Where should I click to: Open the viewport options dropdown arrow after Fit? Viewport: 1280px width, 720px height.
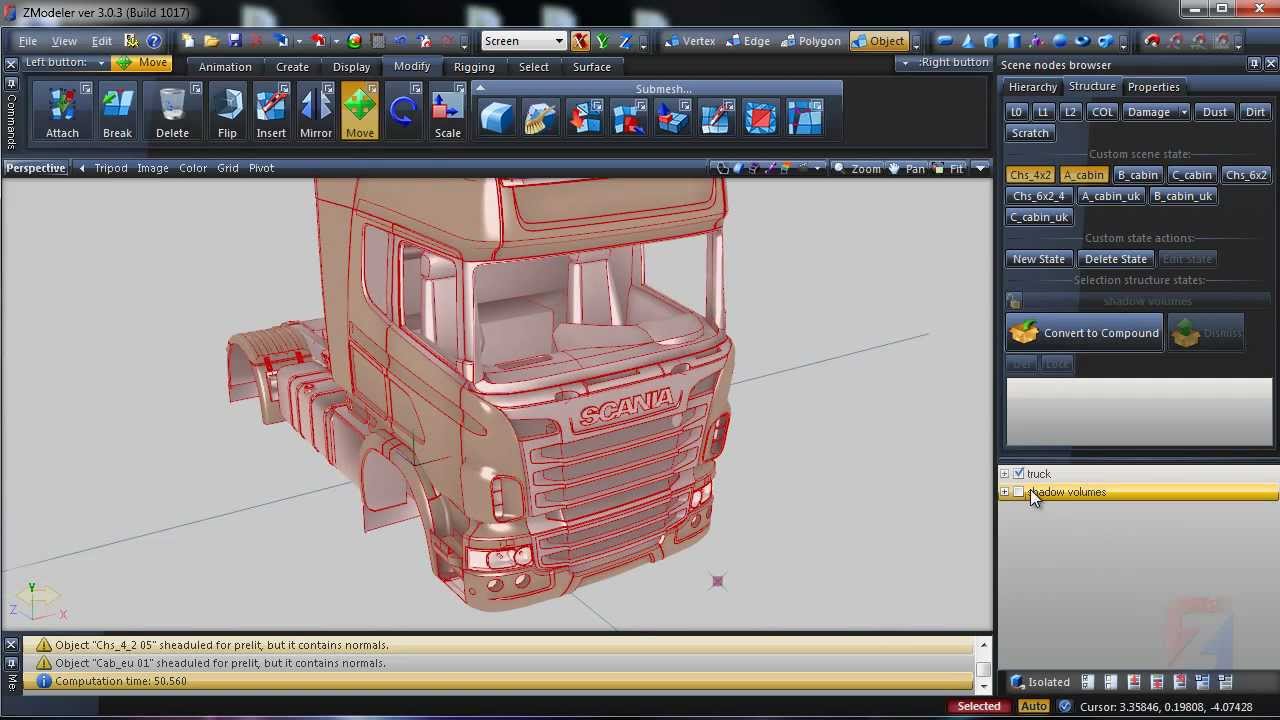pyautogui.click(x=981, y=168)
